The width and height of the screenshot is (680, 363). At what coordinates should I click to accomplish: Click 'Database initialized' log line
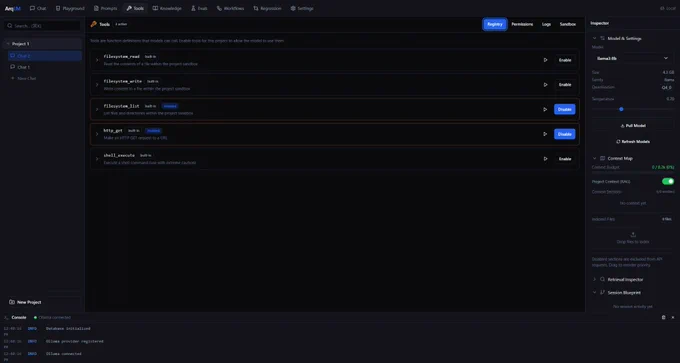coord(68,329)
